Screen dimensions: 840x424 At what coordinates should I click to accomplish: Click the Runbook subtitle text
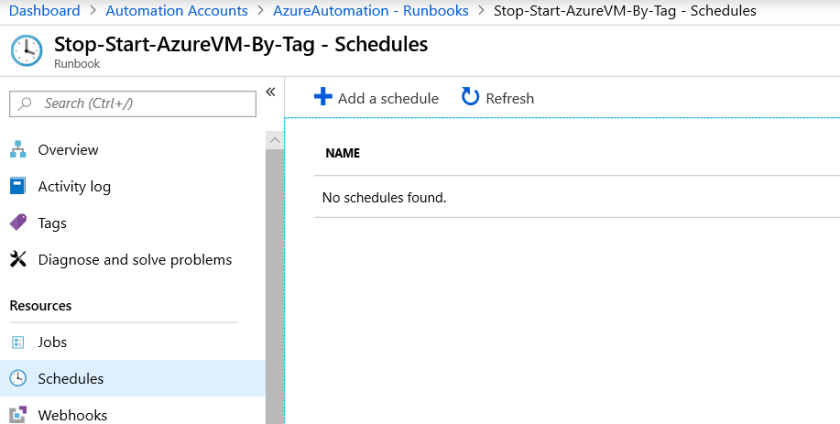[77, 64]
